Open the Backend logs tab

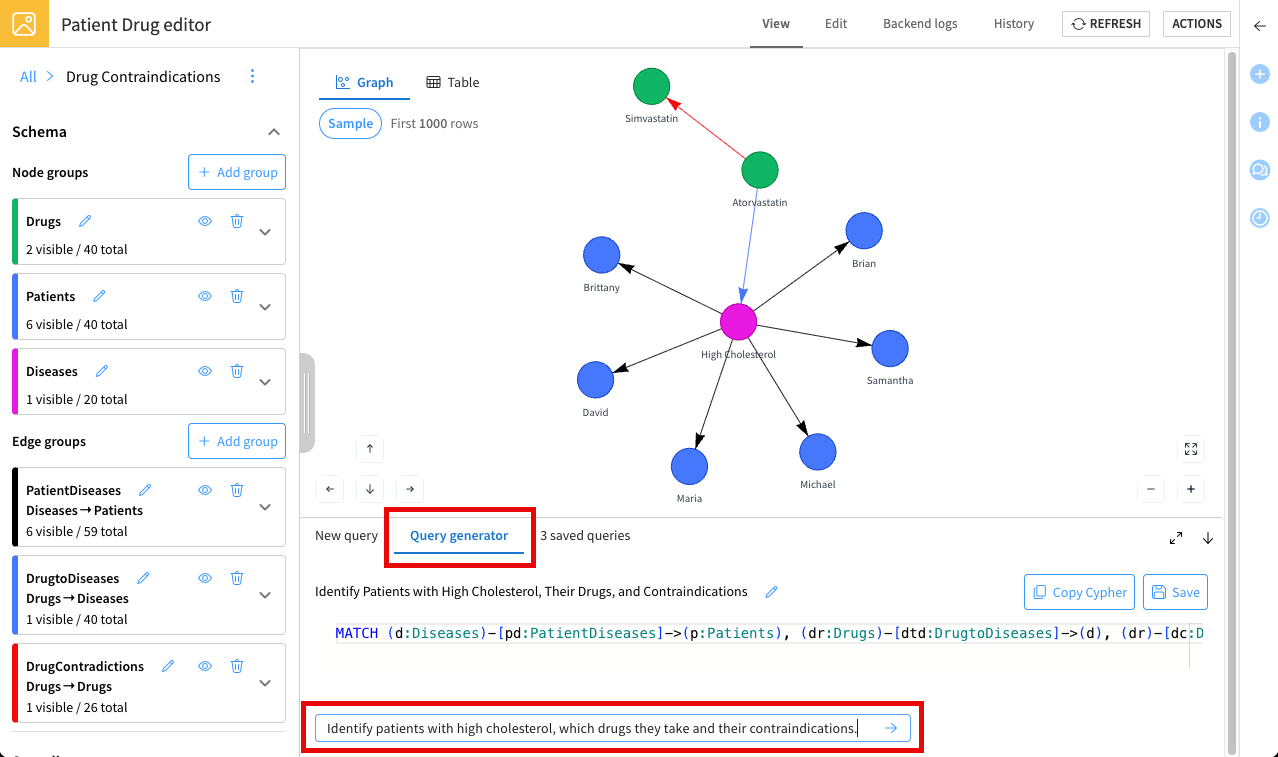[919, 24]
